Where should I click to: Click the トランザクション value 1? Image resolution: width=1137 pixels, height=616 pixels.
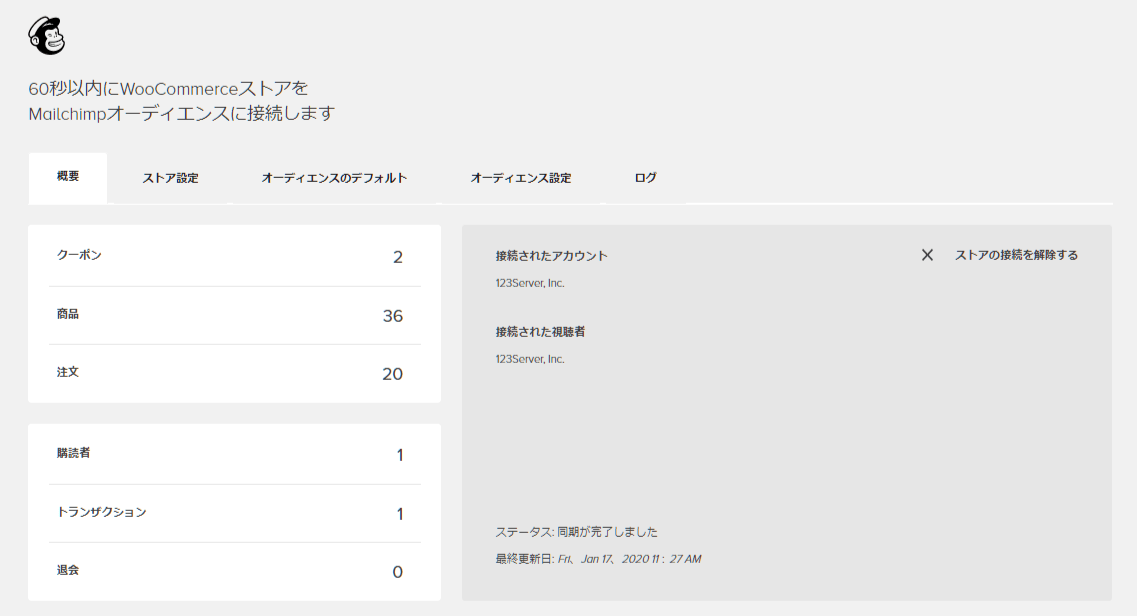pos(400,515)
